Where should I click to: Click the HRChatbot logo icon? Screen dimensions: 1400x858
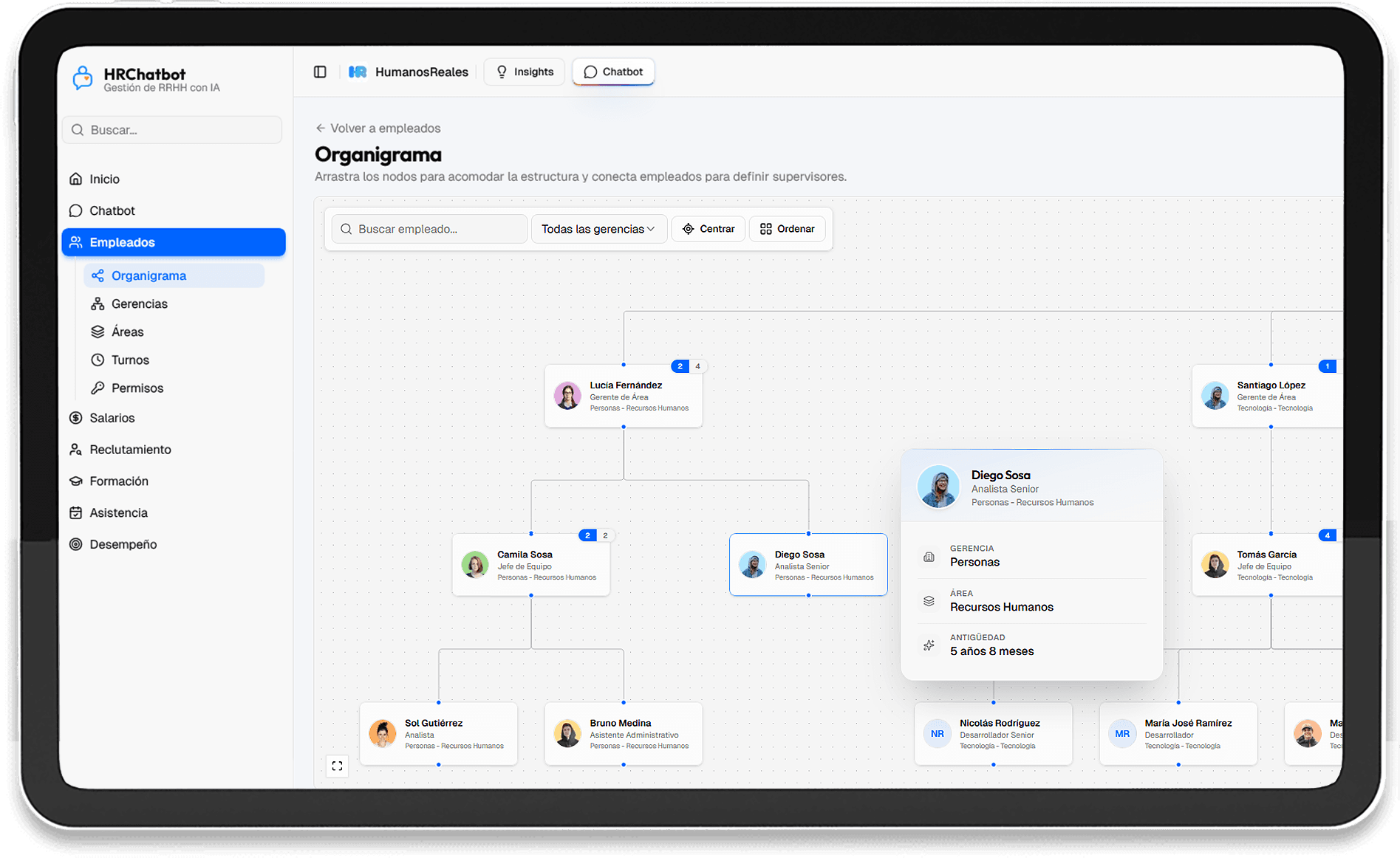(x=83, y=78)
